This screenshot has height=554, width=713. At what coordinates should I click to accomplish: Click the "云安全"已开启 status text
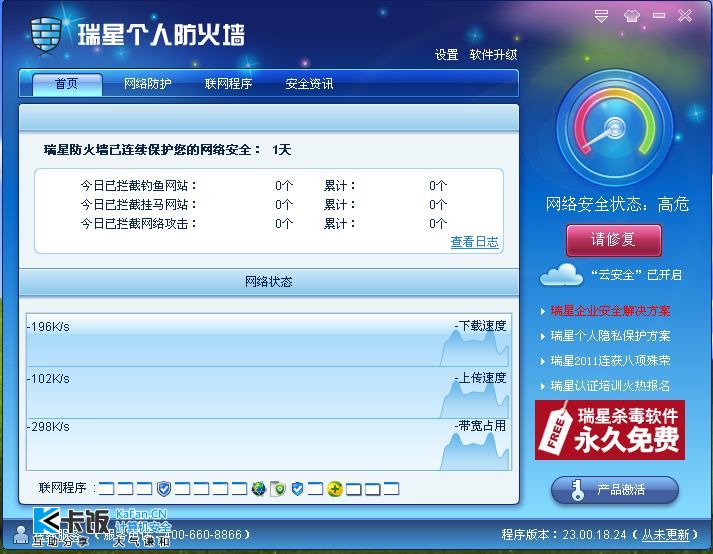[637, 275]
